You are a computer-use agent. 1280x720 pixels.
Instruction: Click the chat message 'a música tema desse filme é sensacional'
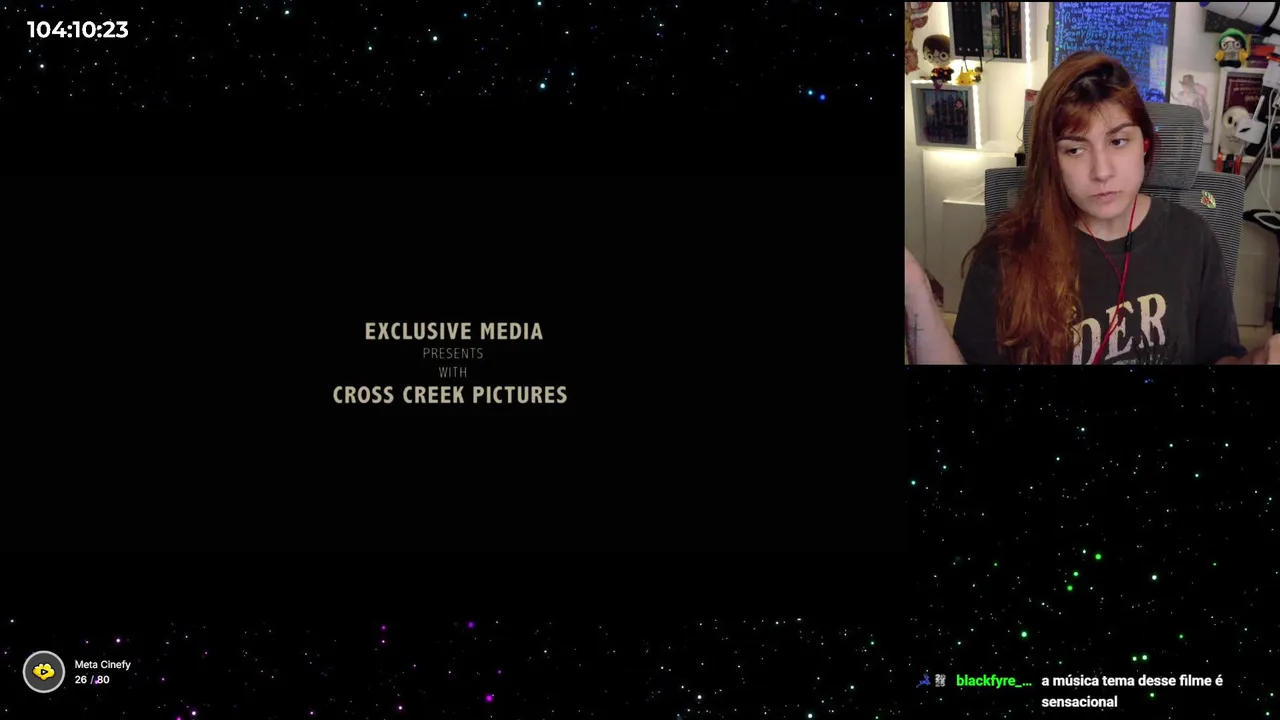coord(1132,691)
